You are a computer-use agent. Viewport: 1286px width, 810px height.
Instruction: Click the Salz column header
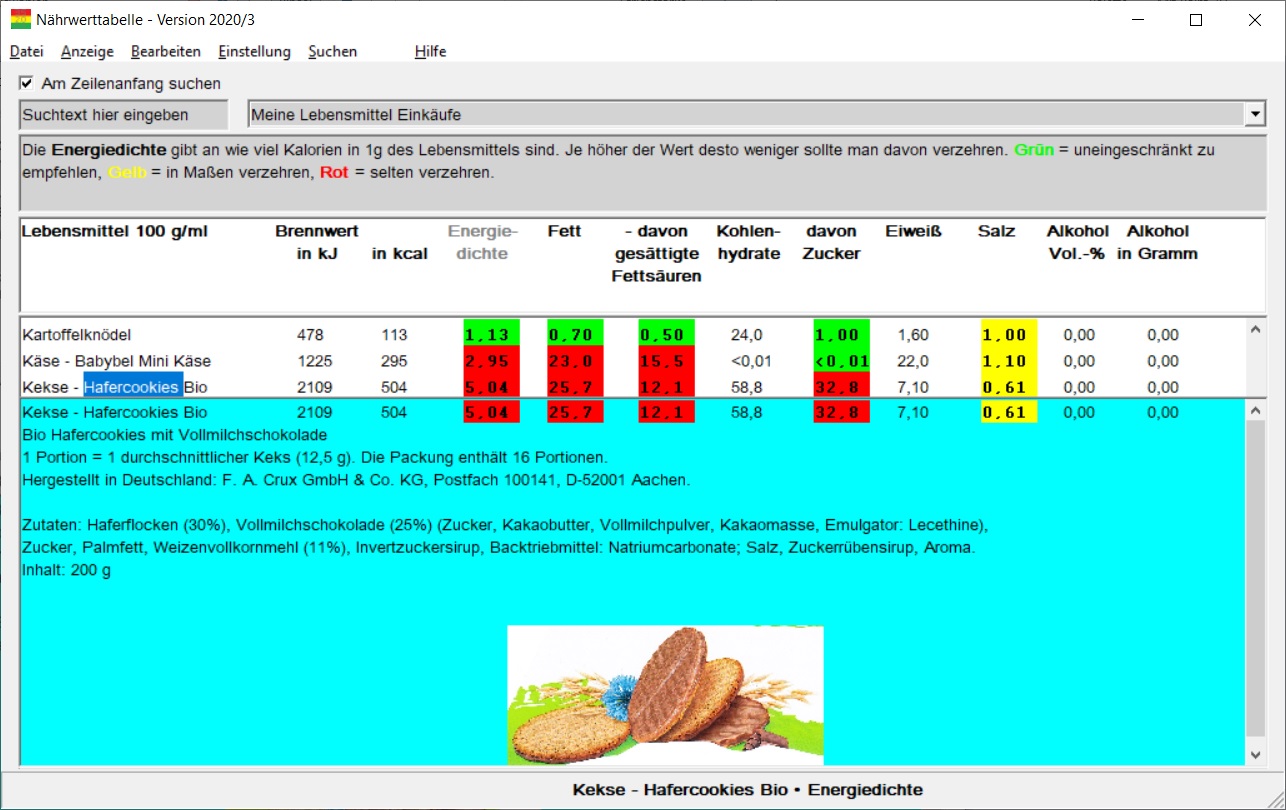point(996,232)
